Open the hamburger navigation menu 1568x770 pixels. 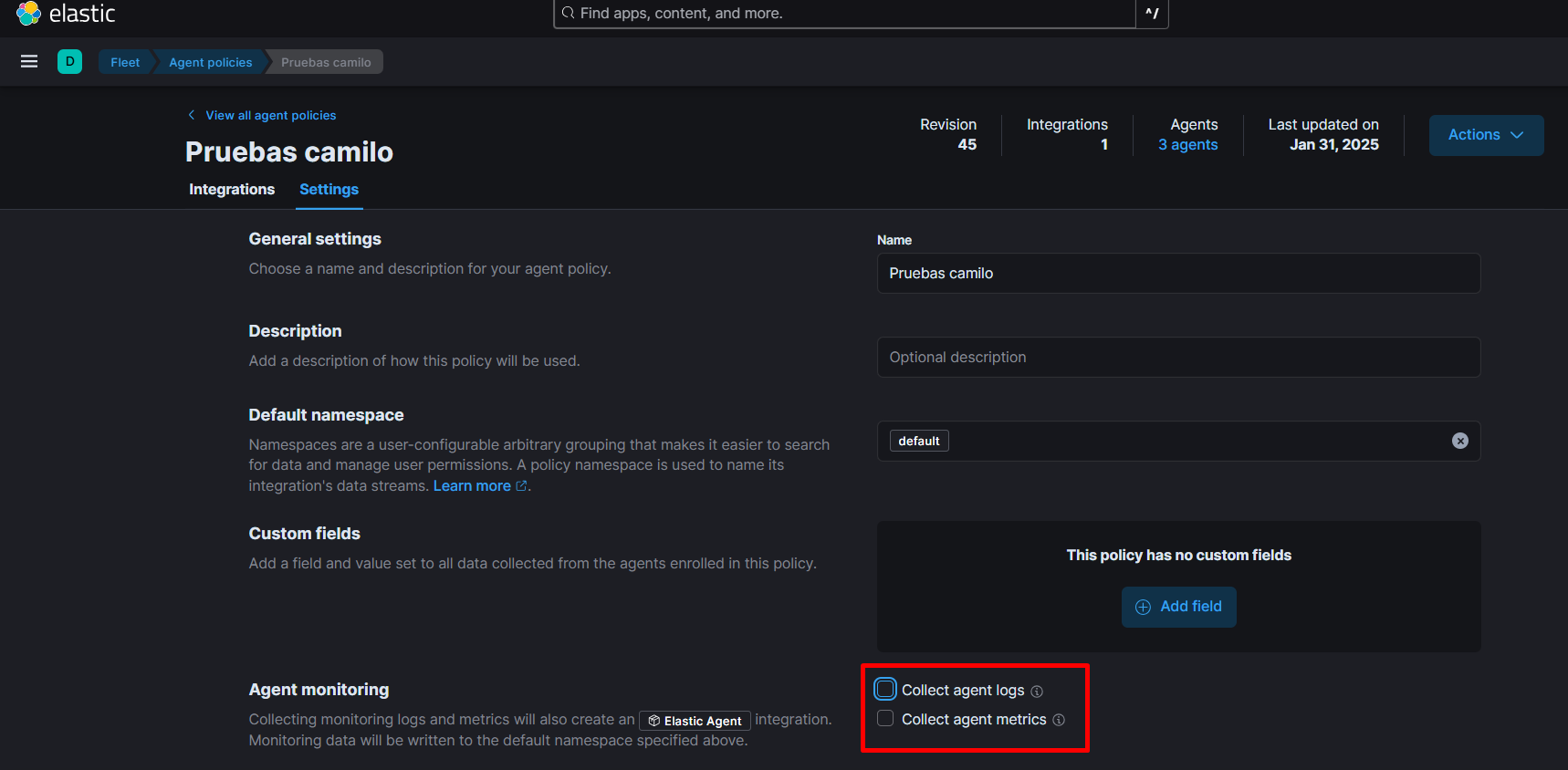click(29, 61)
